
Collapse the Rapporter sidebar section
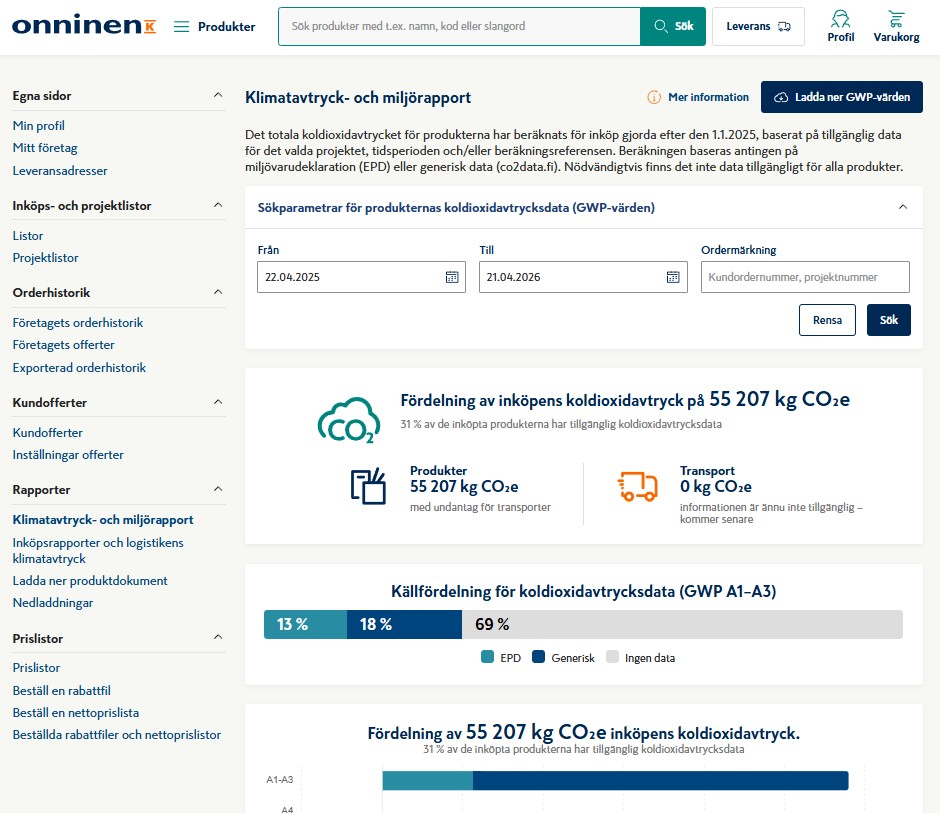[218, 489]
